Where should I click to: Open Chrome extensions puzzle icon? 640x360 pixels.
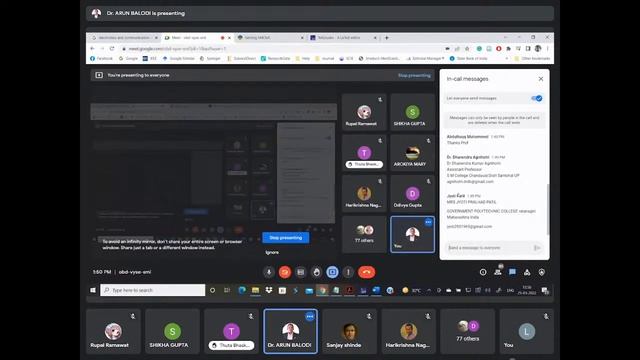click(x=509, y=49)
